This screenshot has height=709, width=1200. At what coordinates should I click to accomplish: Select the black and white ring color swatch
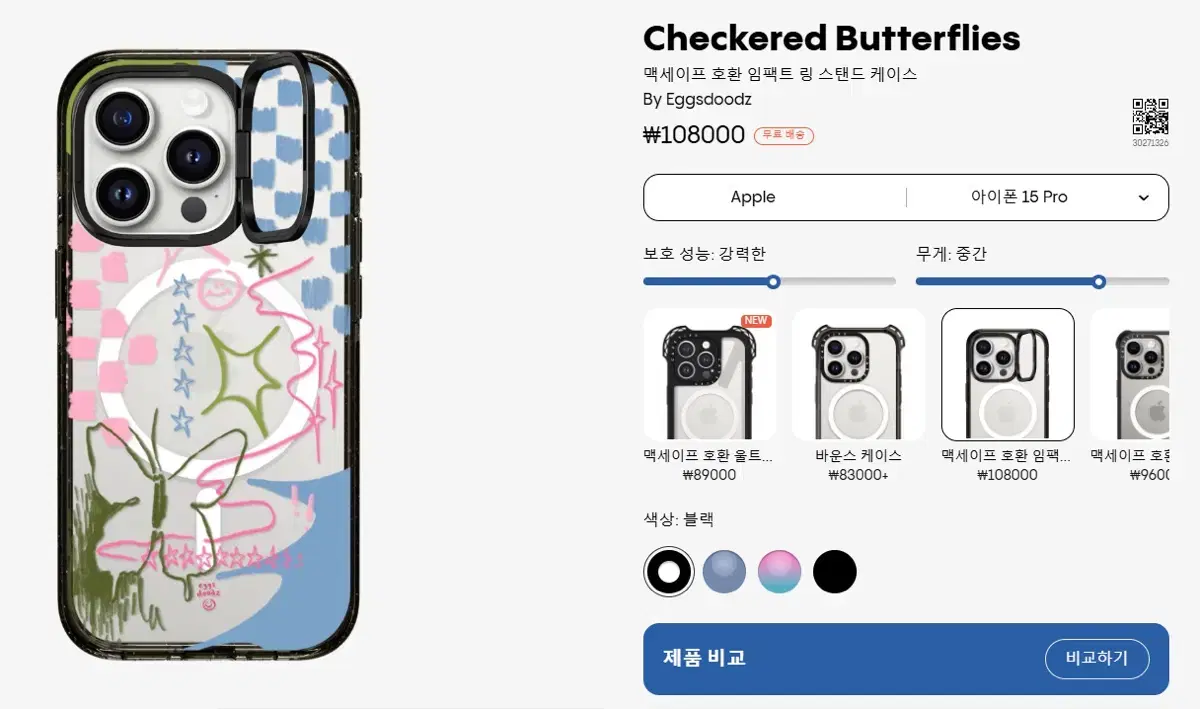coord(668,572)
